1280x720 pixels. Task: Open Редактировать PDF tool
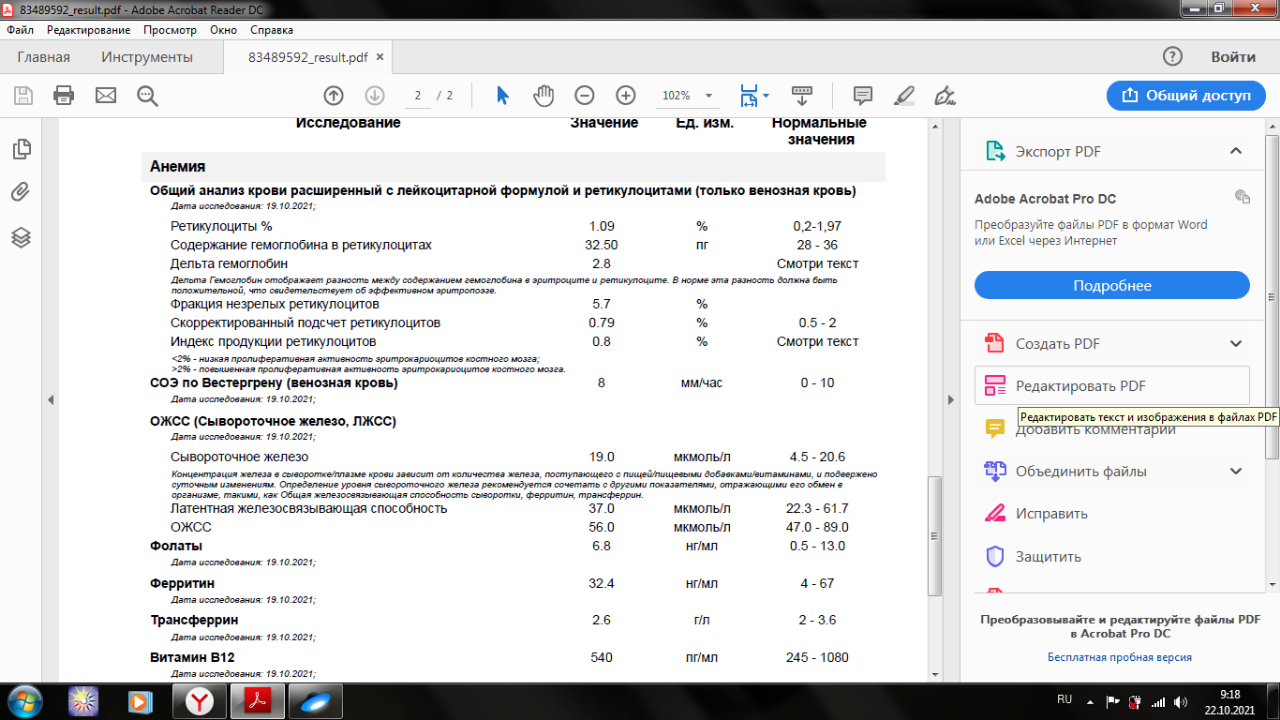[1112, 386]
